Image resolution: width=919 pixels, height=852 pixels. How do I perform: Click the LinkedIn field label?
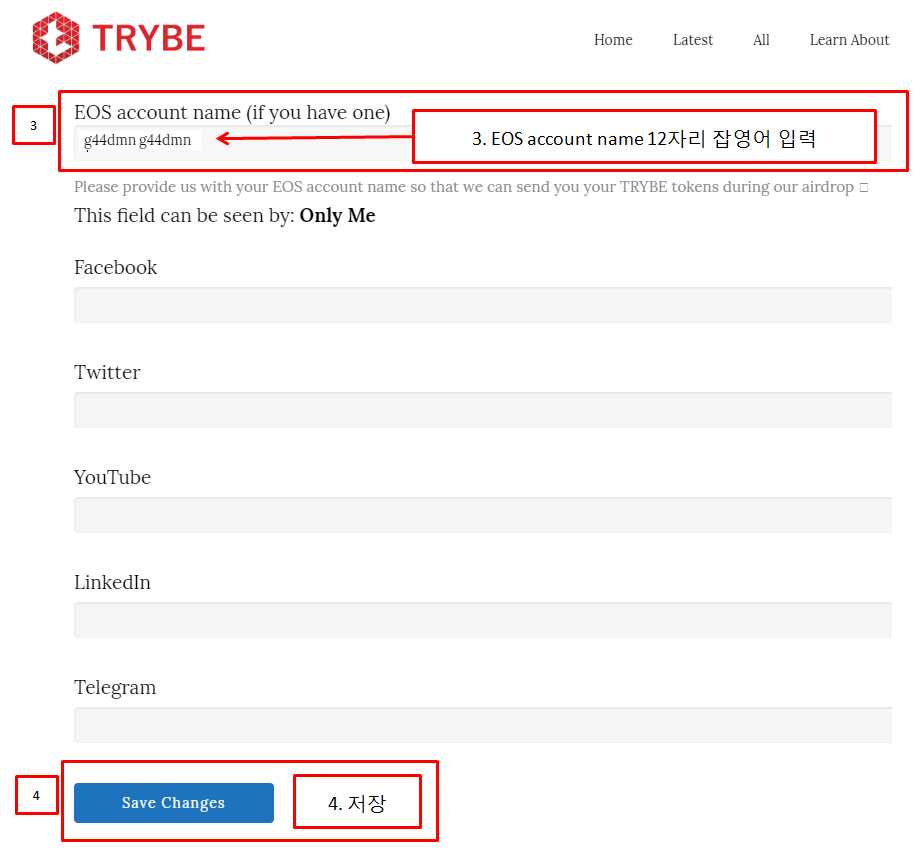click(x=113, y=582)
